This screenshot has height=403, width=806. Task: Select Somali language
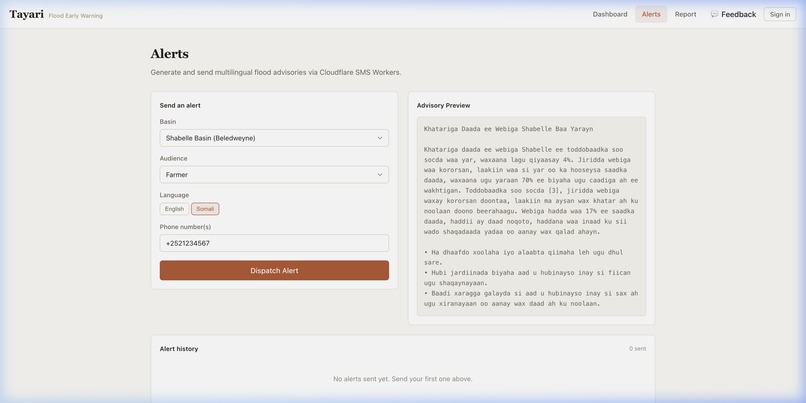(205, 209)
